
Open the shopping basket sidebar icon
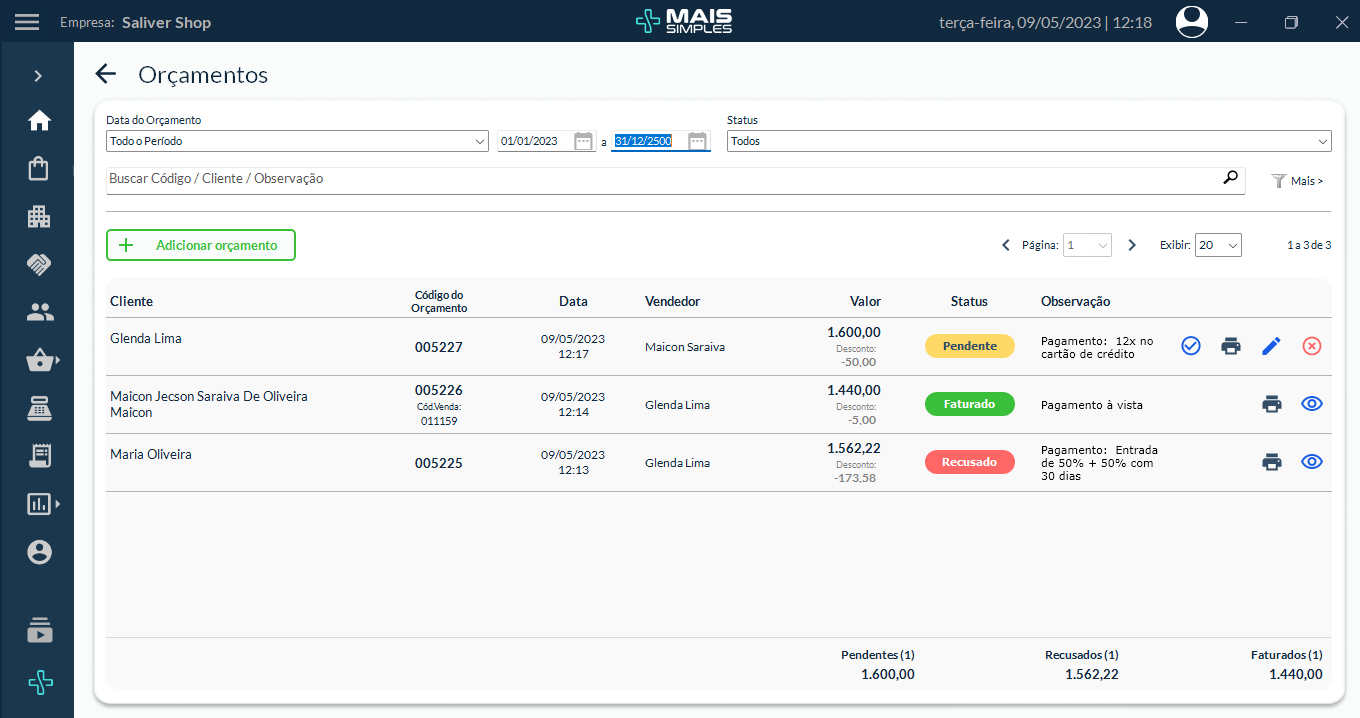point(40,360)
